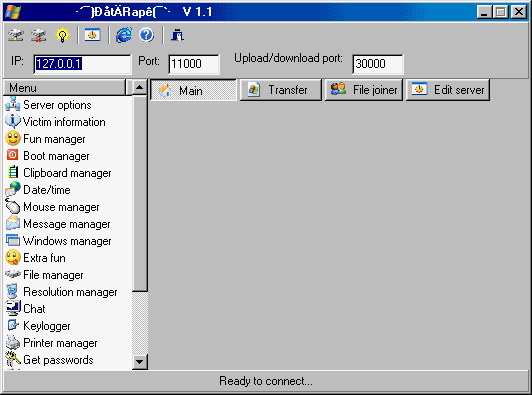Open the blue question mark help icon
This screenshot has width=532, height=395.
[x=147, y=35]
